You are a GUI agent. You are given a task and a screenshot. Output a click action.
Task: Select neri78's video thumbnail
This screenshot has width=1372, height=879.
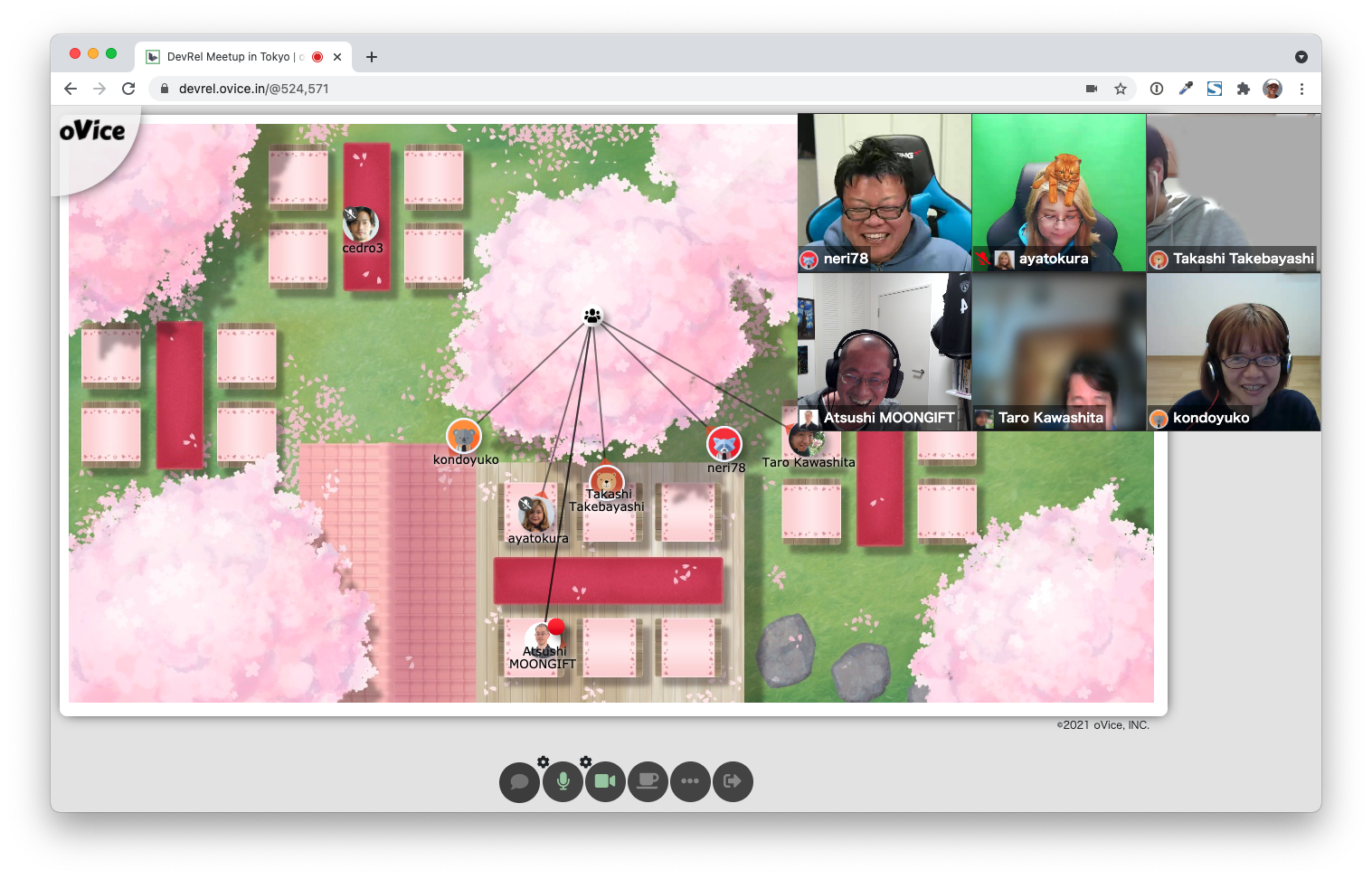coord(884,192)
